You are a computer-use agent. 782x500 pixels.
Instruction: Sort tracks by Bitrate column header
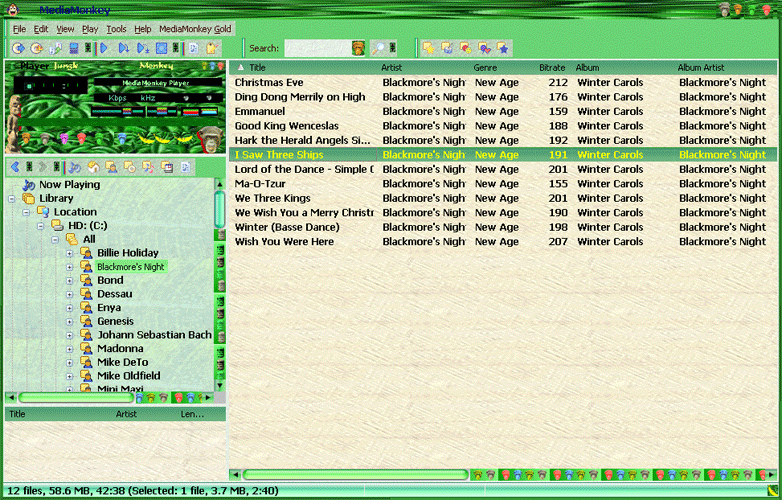(x=552, y=67)
